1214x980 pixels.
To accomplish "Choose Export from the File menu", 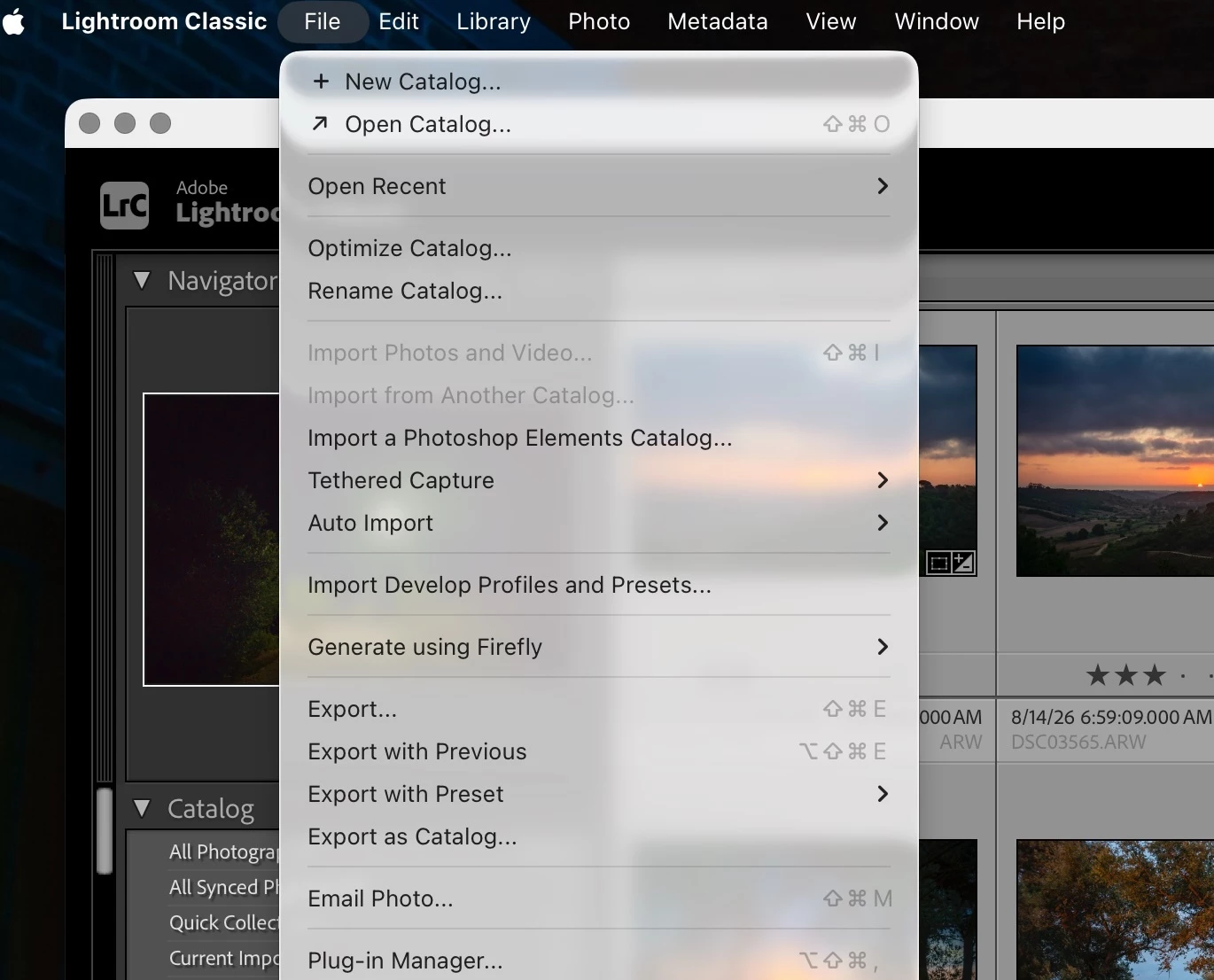I will point(599,709).
